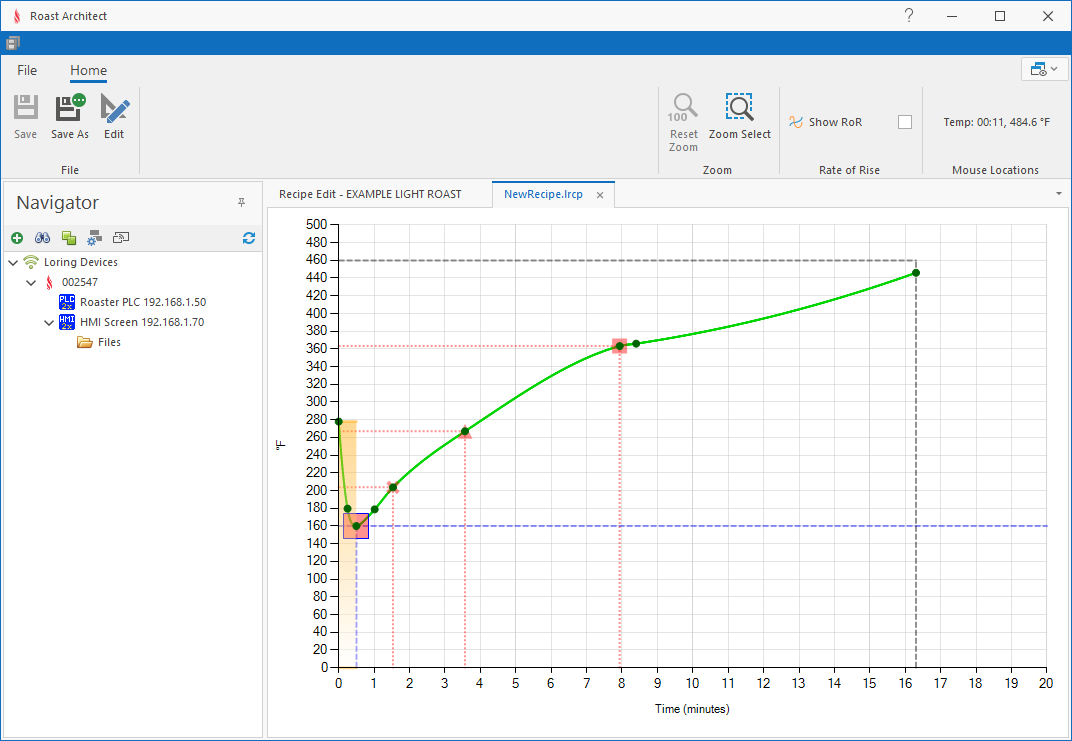Open the window layout dropdown at top right

[1041, 69]
